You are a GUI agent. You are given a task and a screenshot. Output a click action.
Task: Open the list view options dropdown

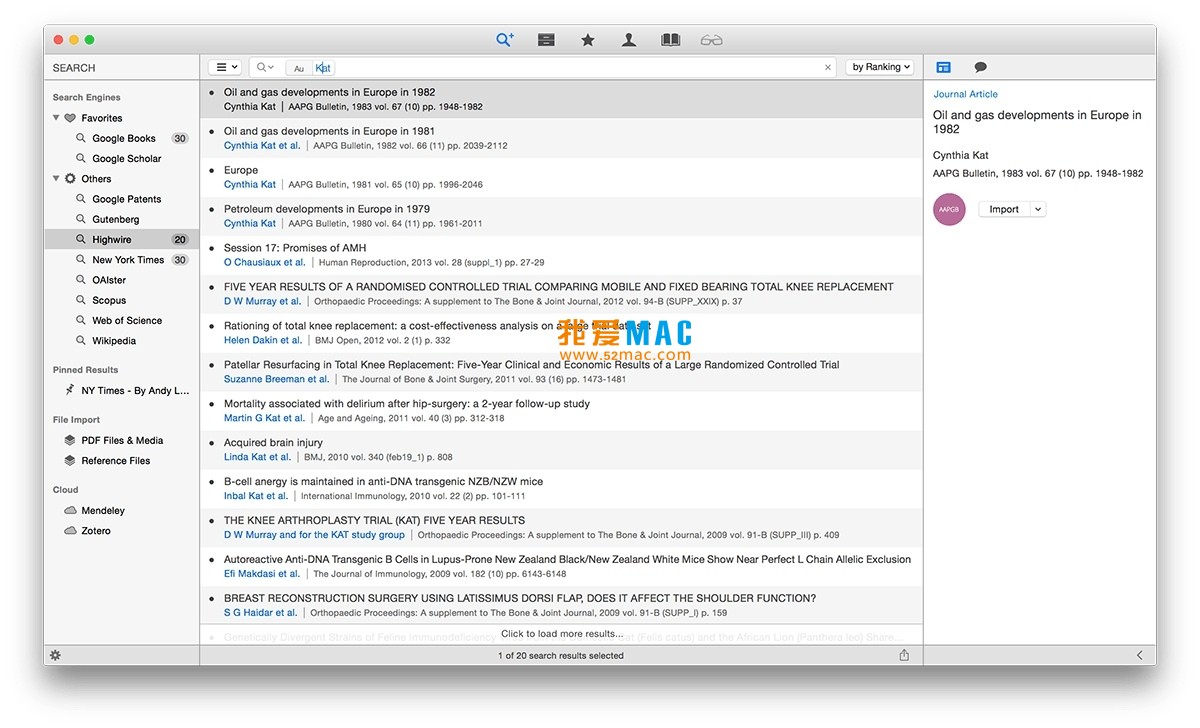click(x=225, y=67)
